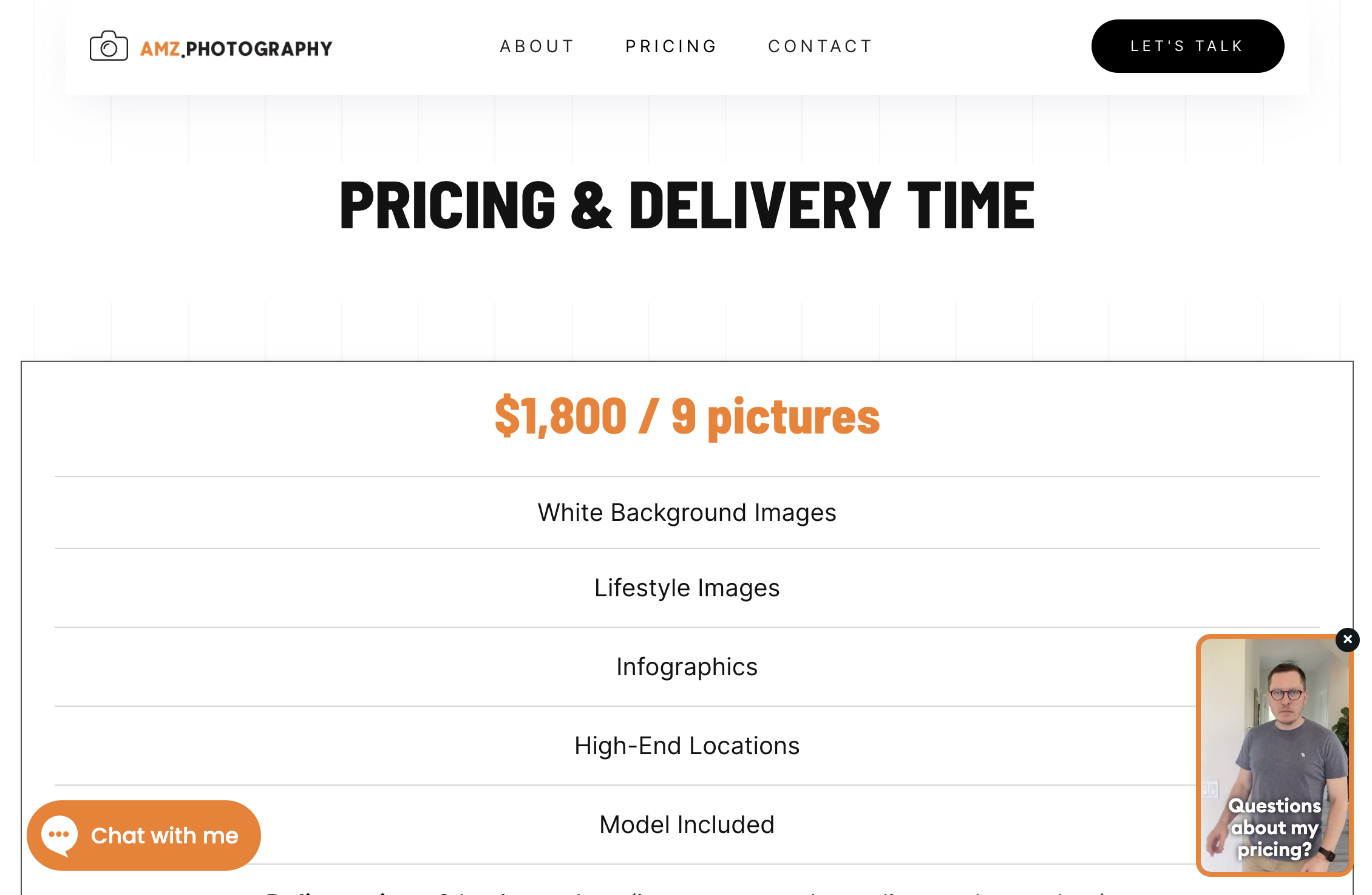Select the High-End Locations row

click(x=687, y=746)
